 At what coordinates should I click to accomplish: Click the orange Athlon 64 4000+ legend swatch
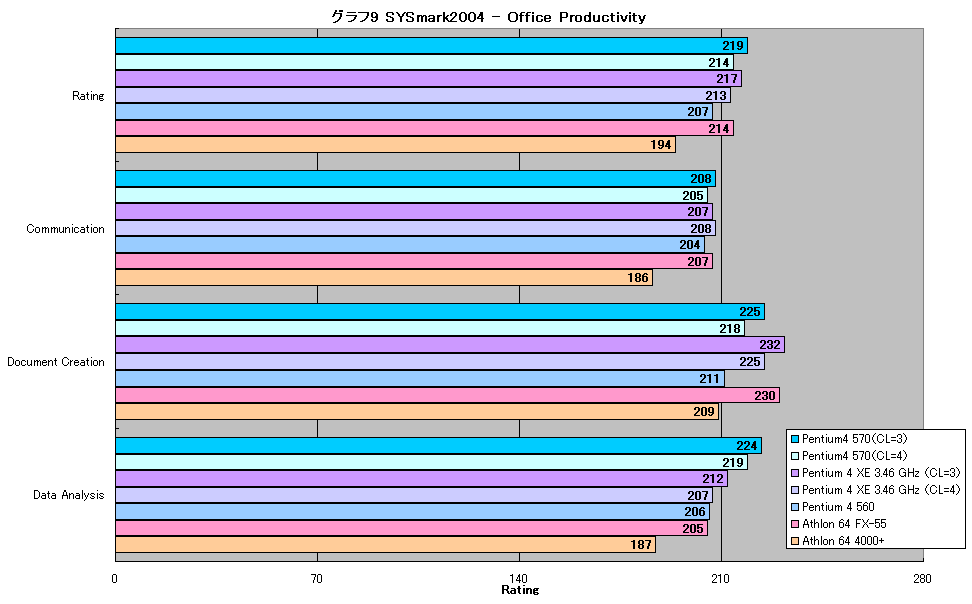point(795,541)
